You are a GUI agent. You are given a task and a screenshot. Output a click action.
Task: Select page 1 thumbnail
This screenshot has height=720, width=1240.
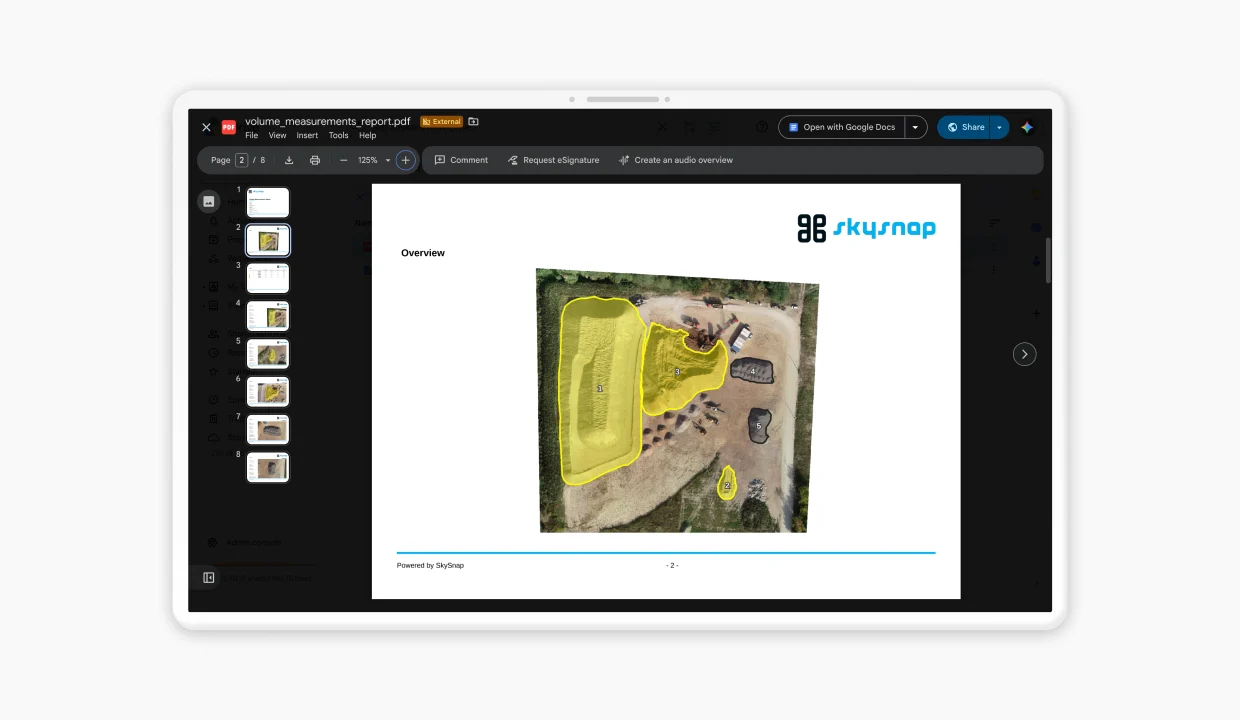click(x=268, y=202)
